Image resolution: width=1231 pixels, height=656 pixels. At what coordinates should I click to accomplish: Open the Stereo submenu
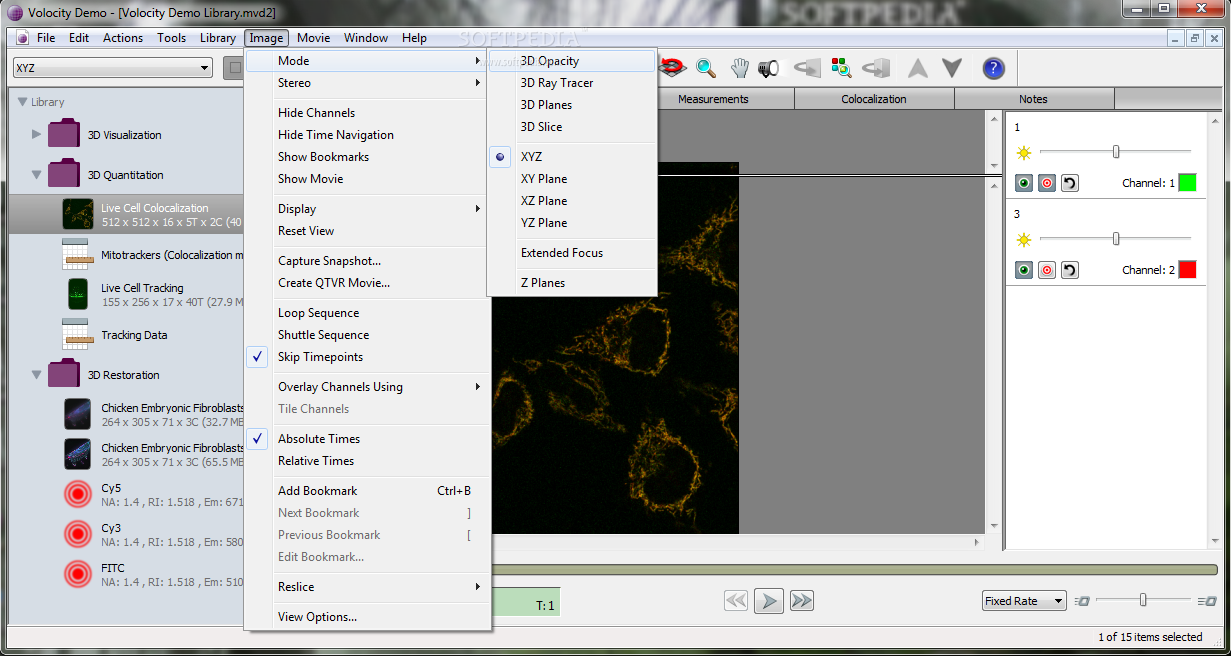pos(367,83)
